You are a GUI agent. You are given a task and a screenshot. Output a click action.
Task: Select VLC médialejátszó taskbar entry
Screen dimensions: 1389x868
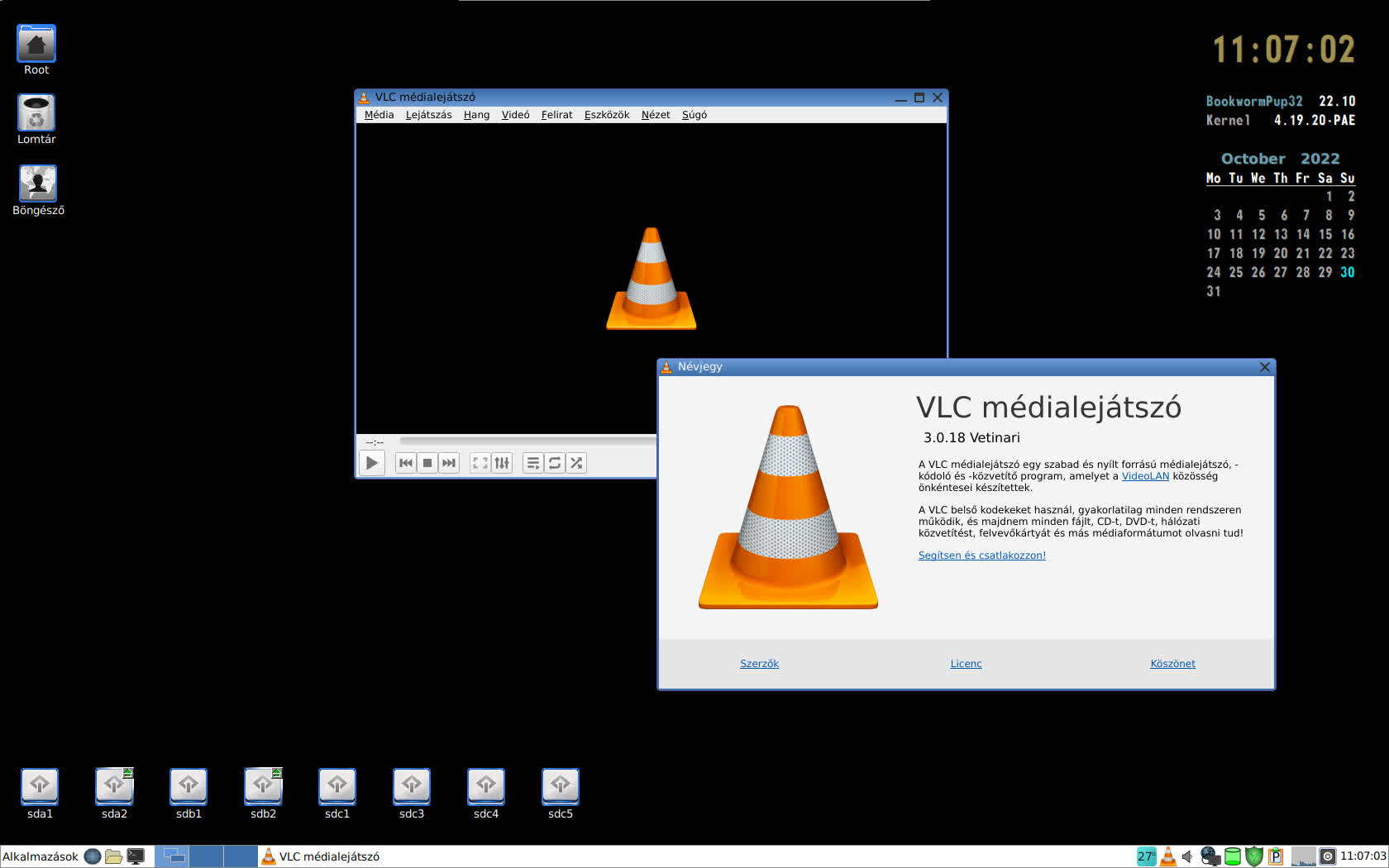click(321, 856)
